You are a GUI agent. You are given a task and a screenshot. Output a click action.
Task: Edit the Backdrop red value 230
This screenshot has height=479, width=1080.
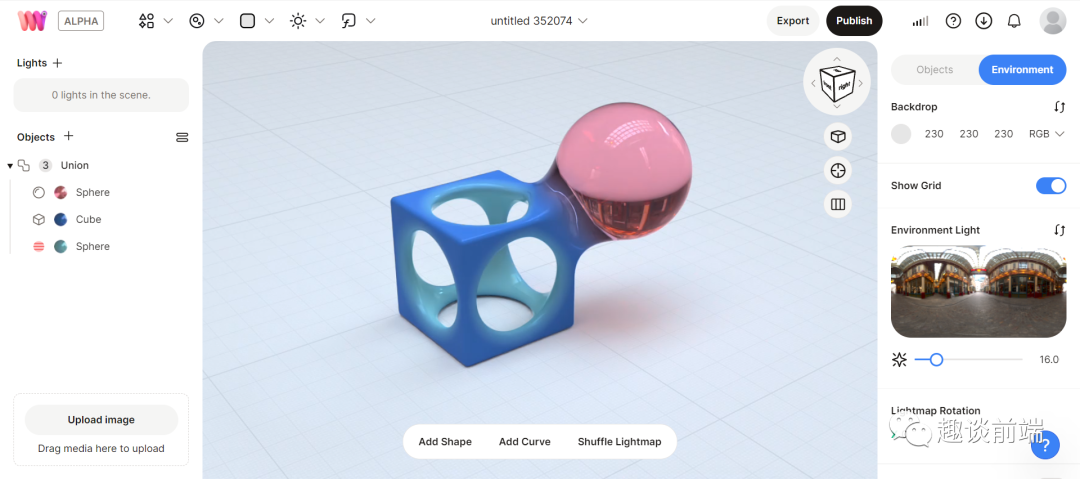coord(934,134)
